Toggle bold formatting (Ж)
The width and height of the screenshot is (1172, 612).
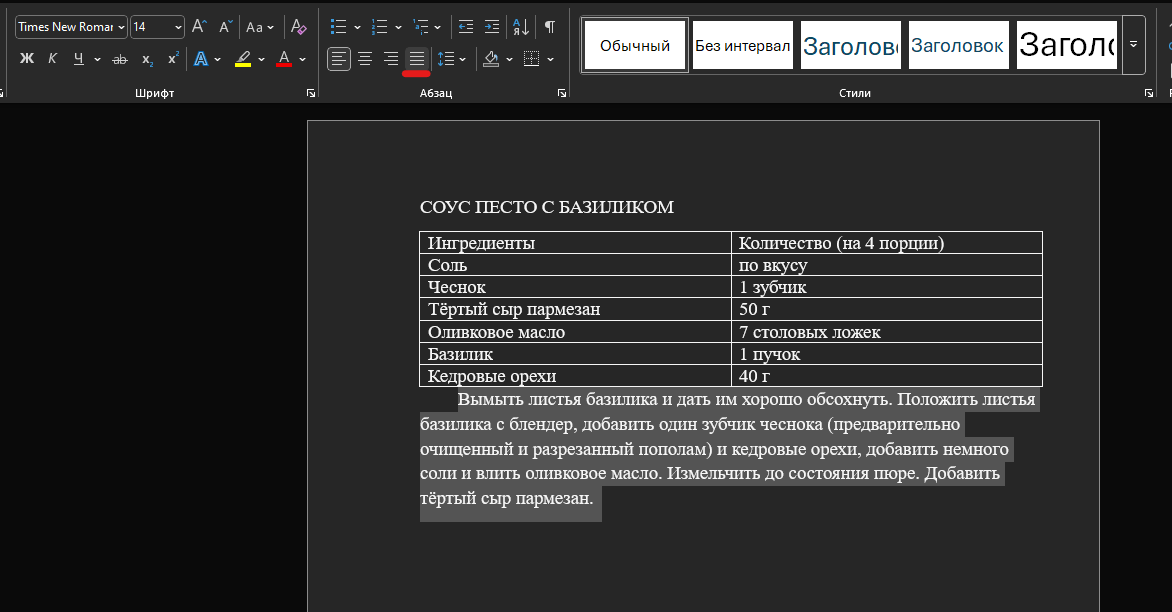pyautogui.click(x=27, y=58)
